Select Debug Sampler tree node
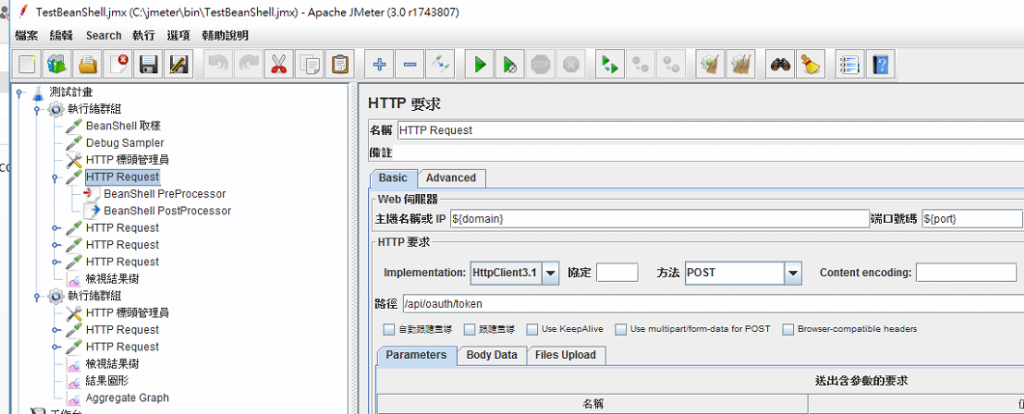Image resolution: width=1024 pixels, height=414 pixels. [x=125, y=143]
